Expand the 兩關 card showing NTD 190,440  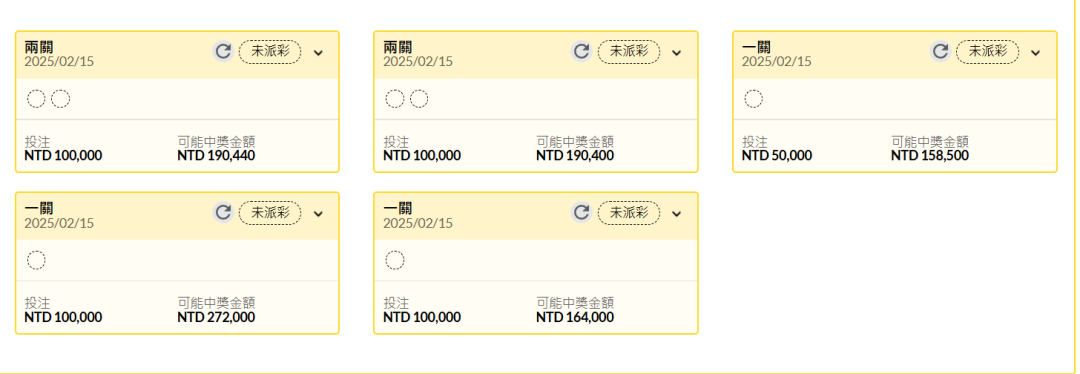coord(318,52)
